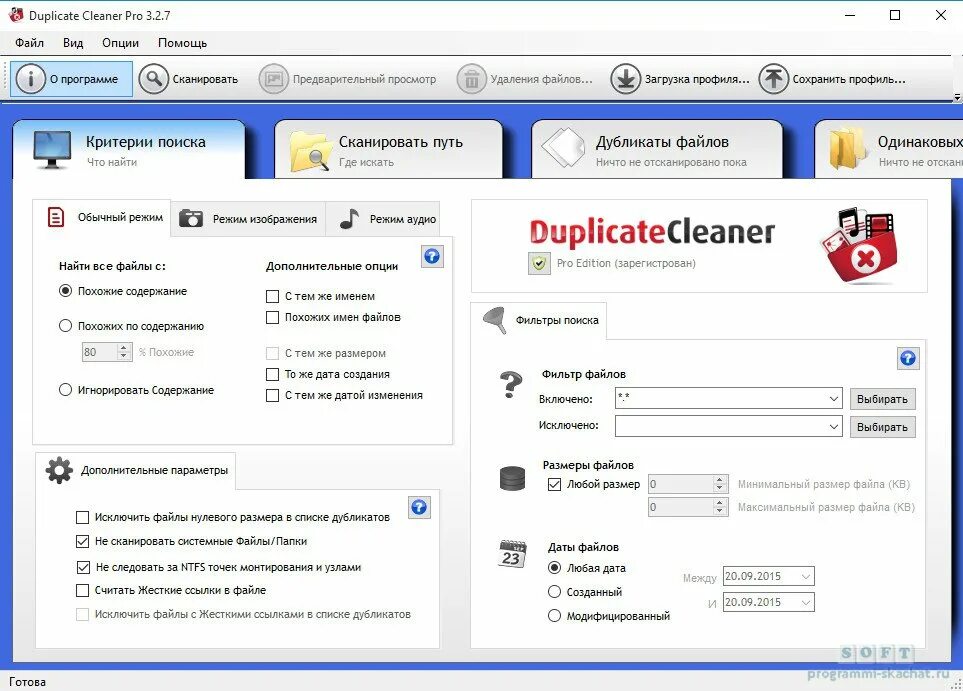Click the funnel icon of Фильтры поиска

(495, 320)
